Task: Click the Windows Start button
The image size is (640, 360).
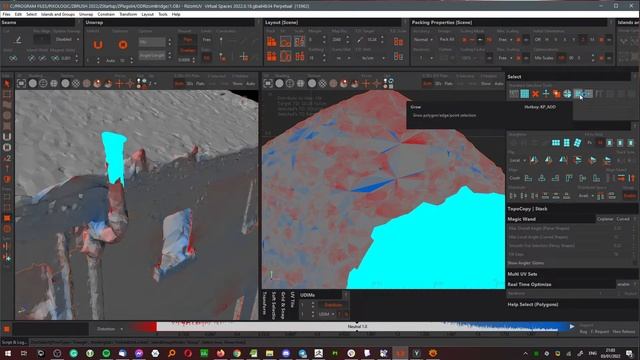Action: pyautogui.click(x=8, y=353)
